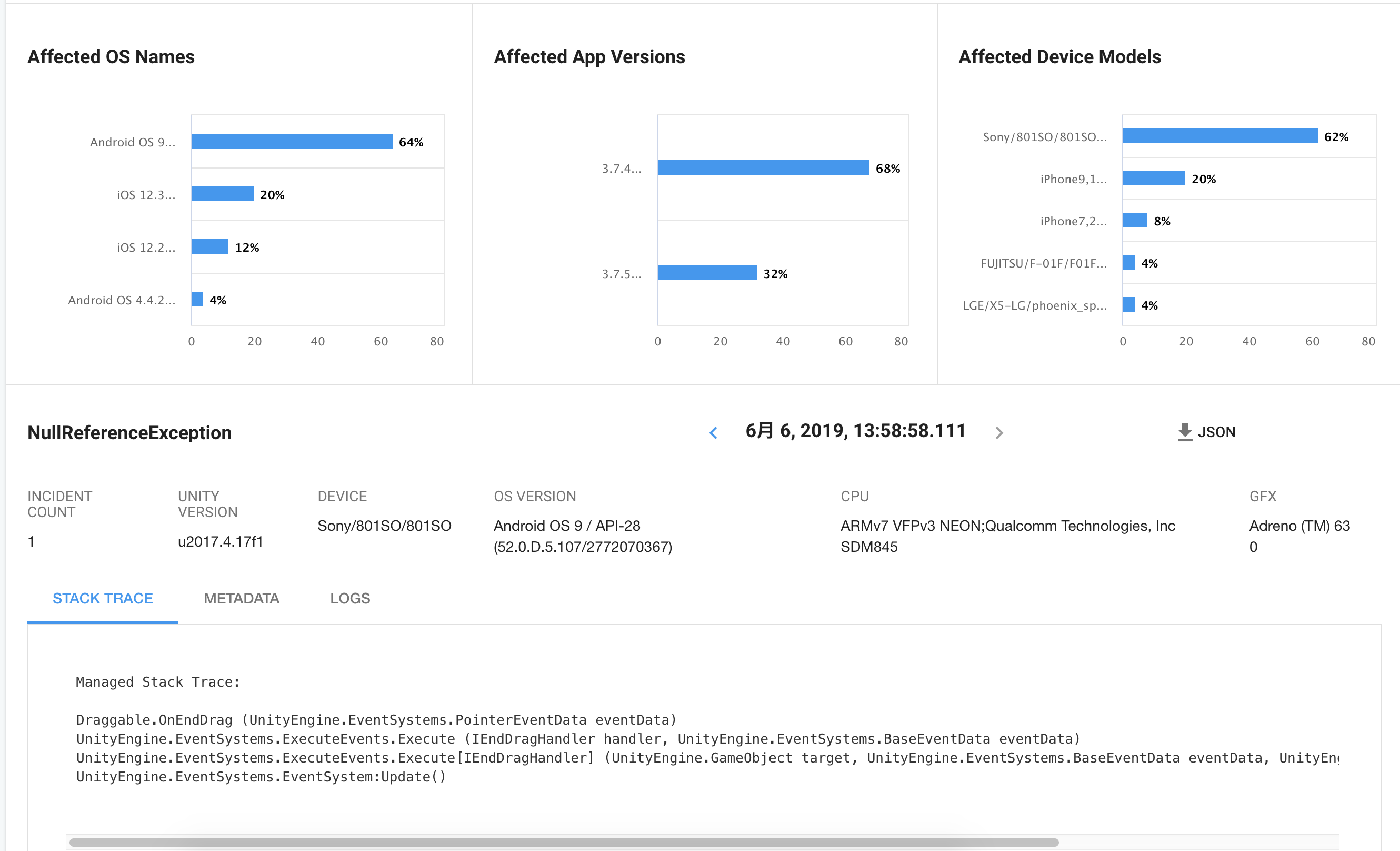Click the iOS 12.2 12% bar
The height and width of the screenshot is (851, 1400).
(x=209, y=246)
